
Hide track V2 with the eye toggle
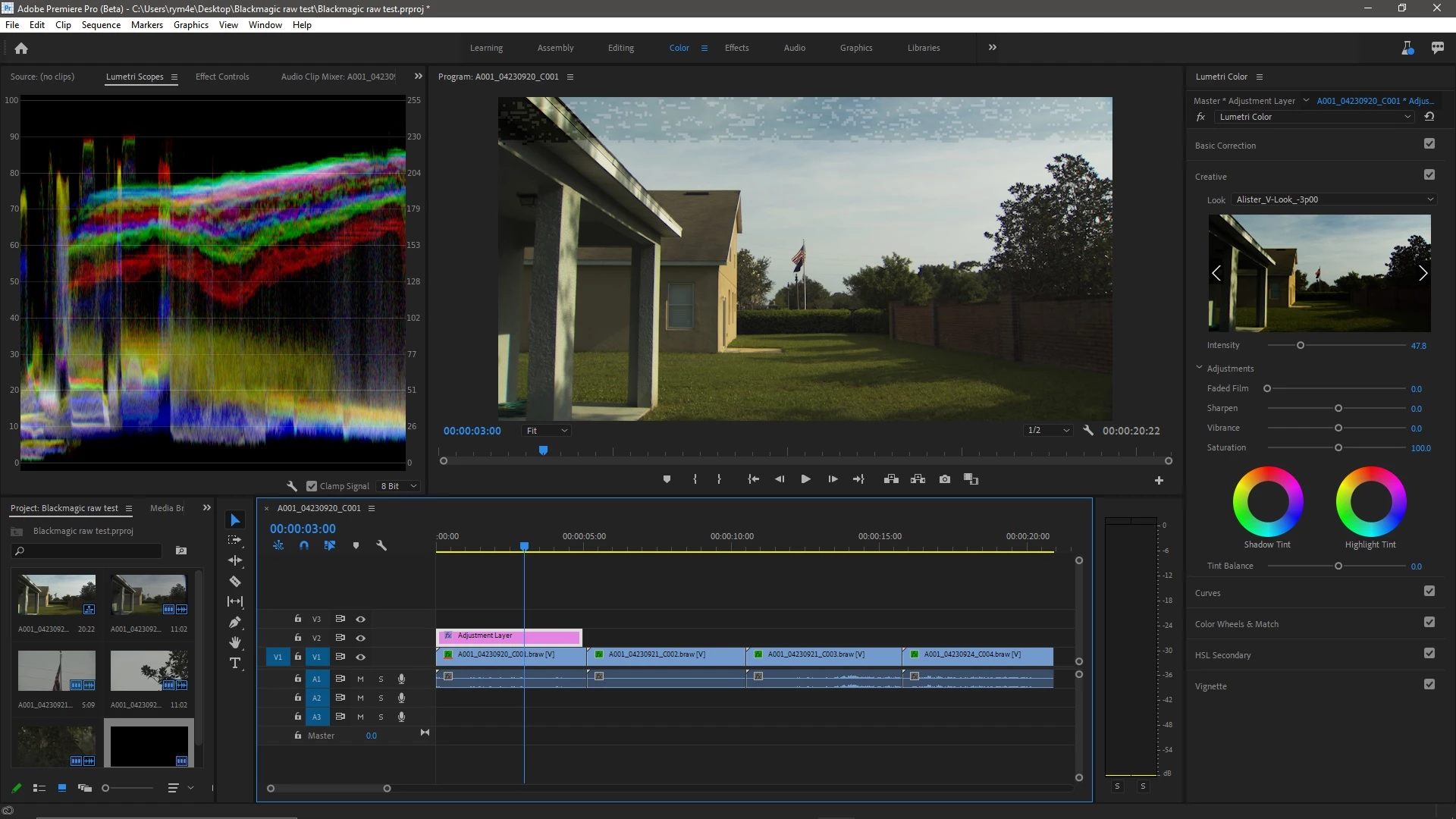(x=361, y=638)
